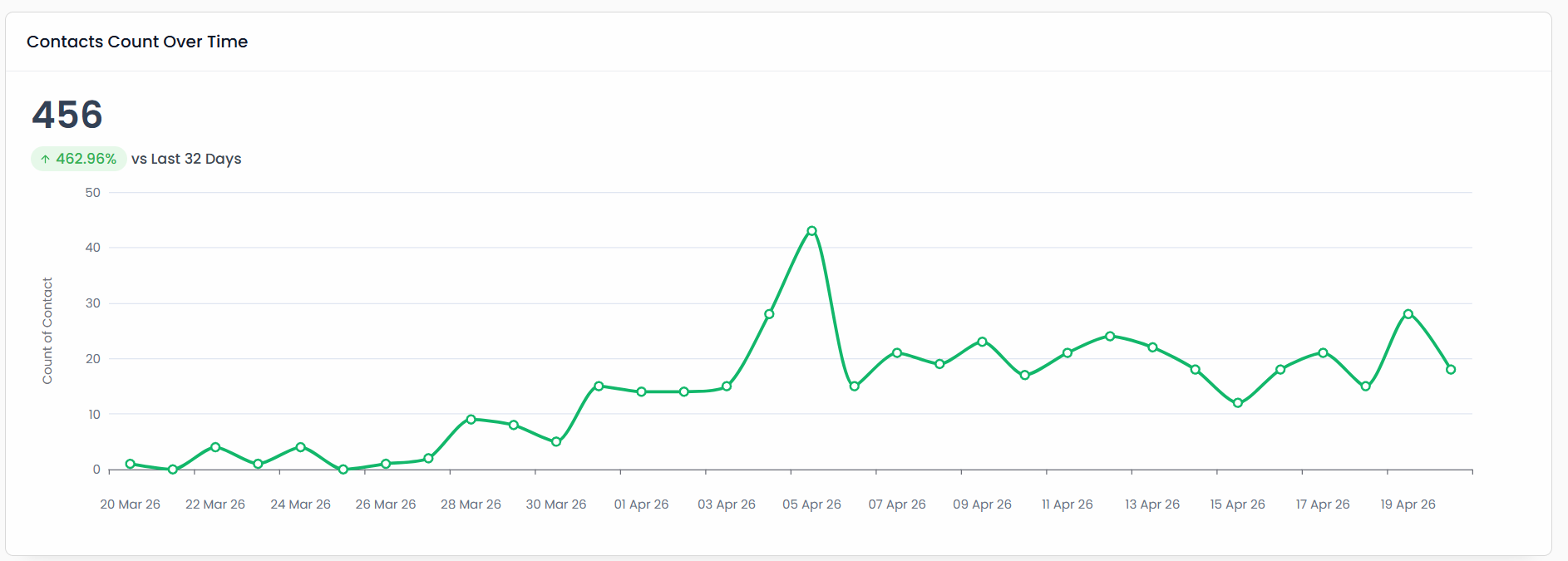Click the '24 Mar 26' x-axis label
1568x561 pixels.
tap(300, 504)
